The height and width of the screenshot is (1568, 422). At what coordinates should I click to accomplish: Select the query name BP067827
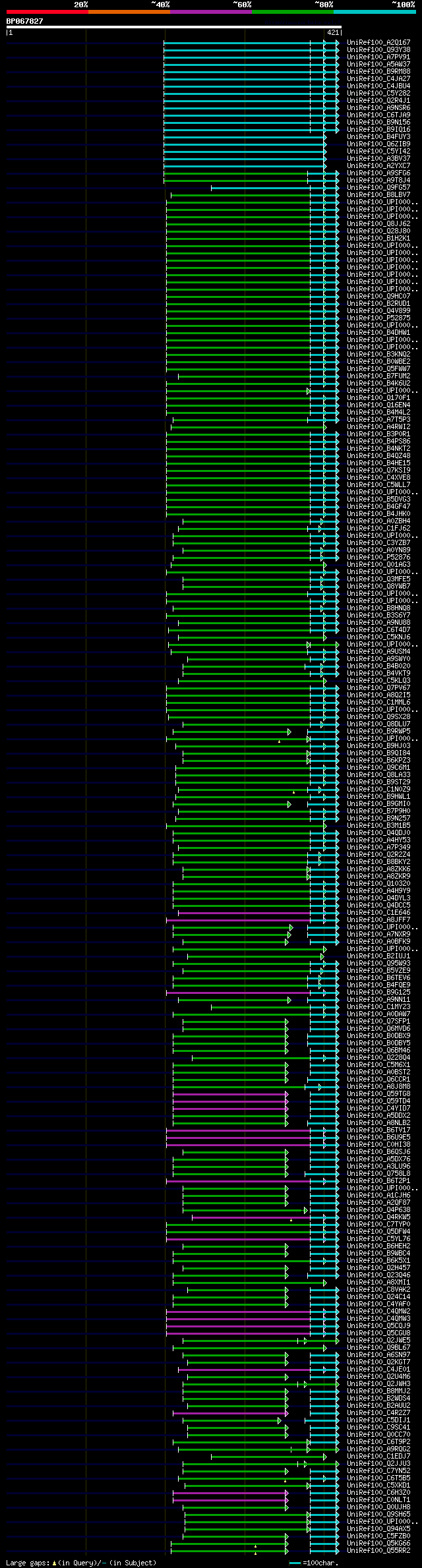click(x=24, y=21)
